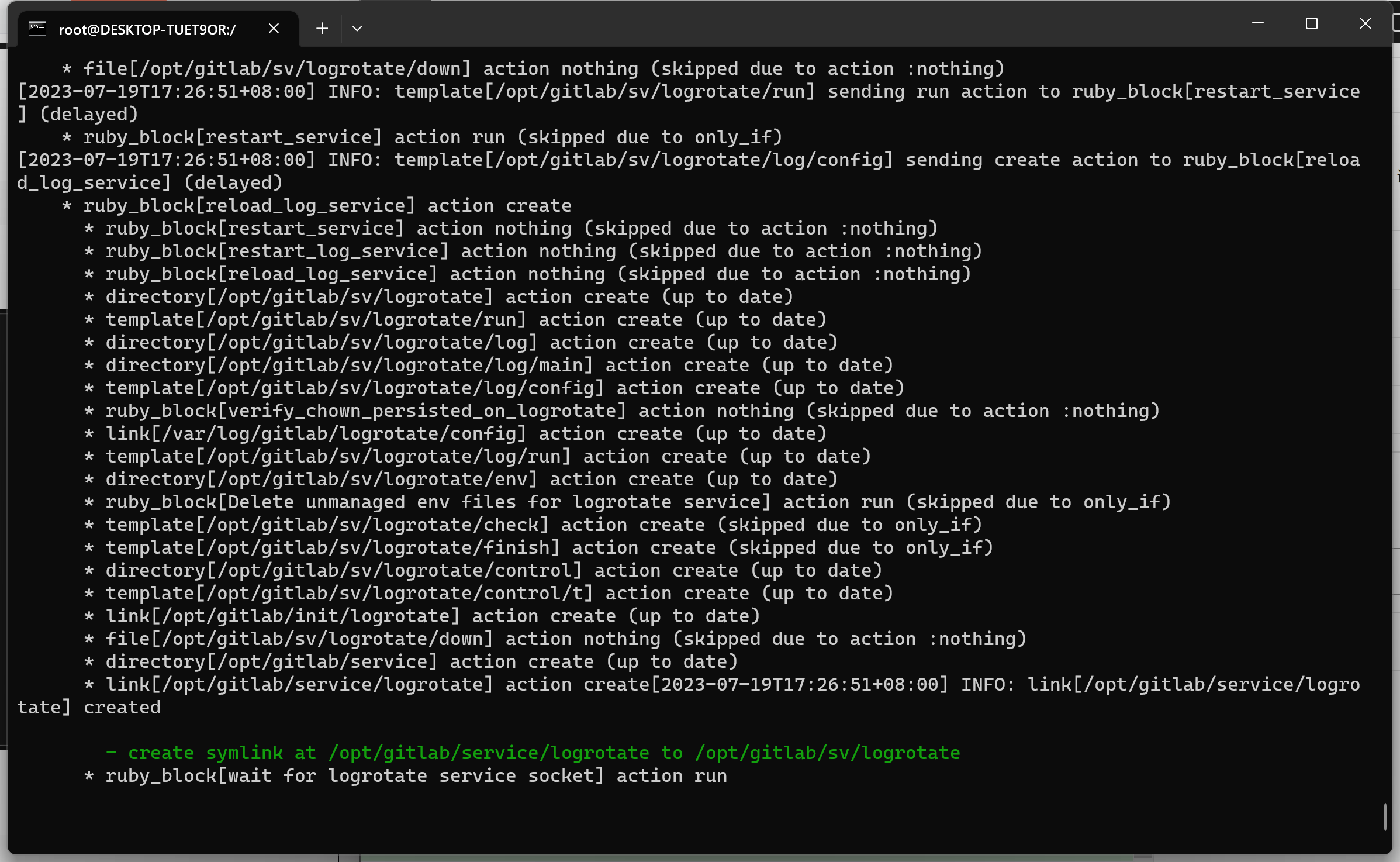Click 'ruby_block[wait for logrotate service socket] action run'

406,775
